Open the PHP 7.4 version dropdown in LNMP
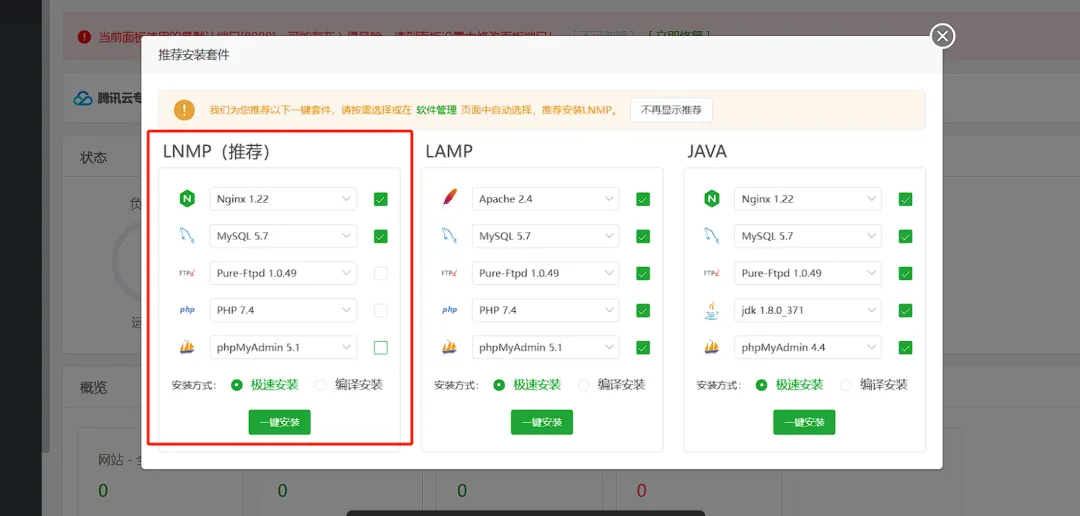 283,311
